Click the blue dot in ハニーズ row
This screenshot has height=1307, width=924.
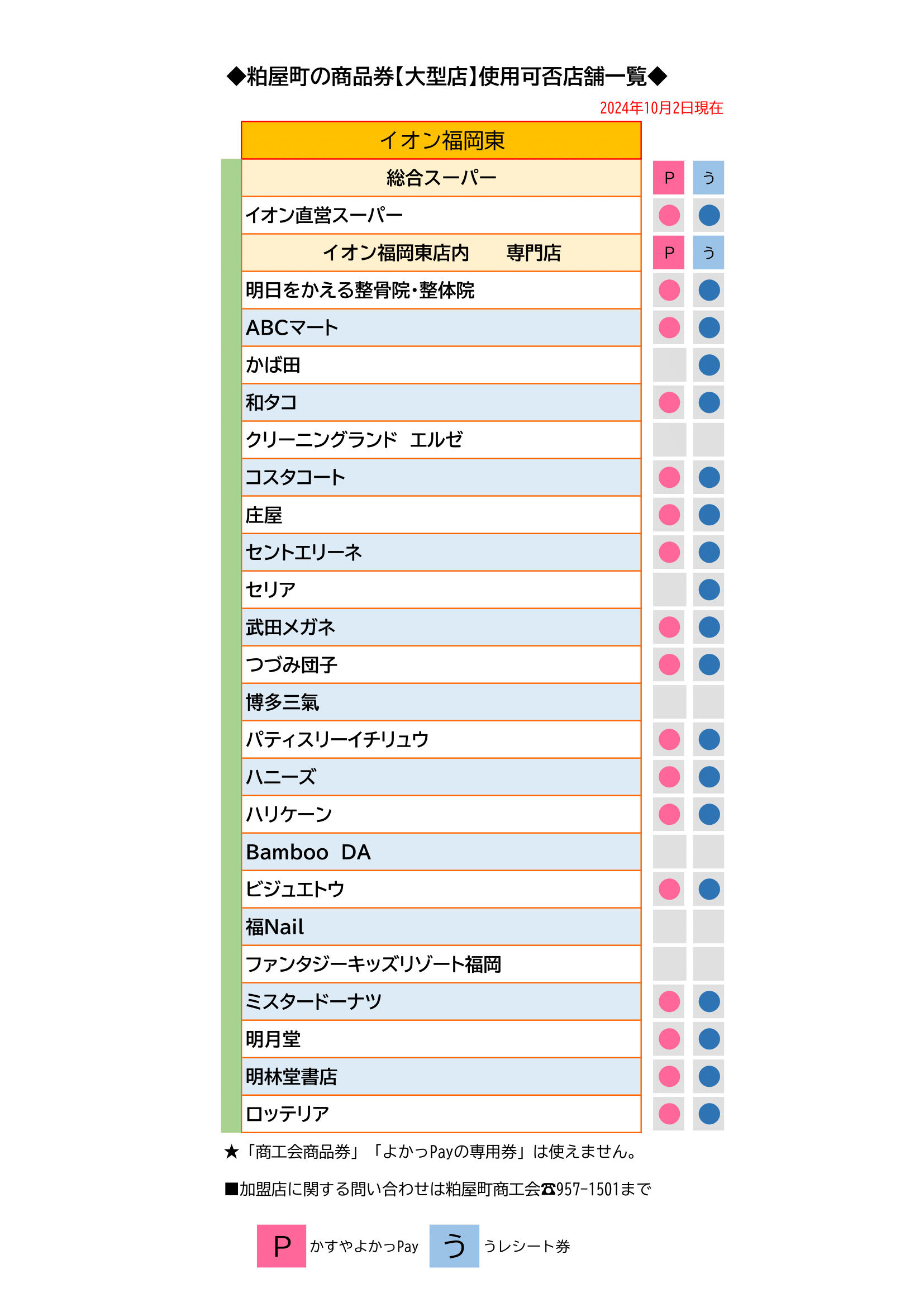click(709, 777)
